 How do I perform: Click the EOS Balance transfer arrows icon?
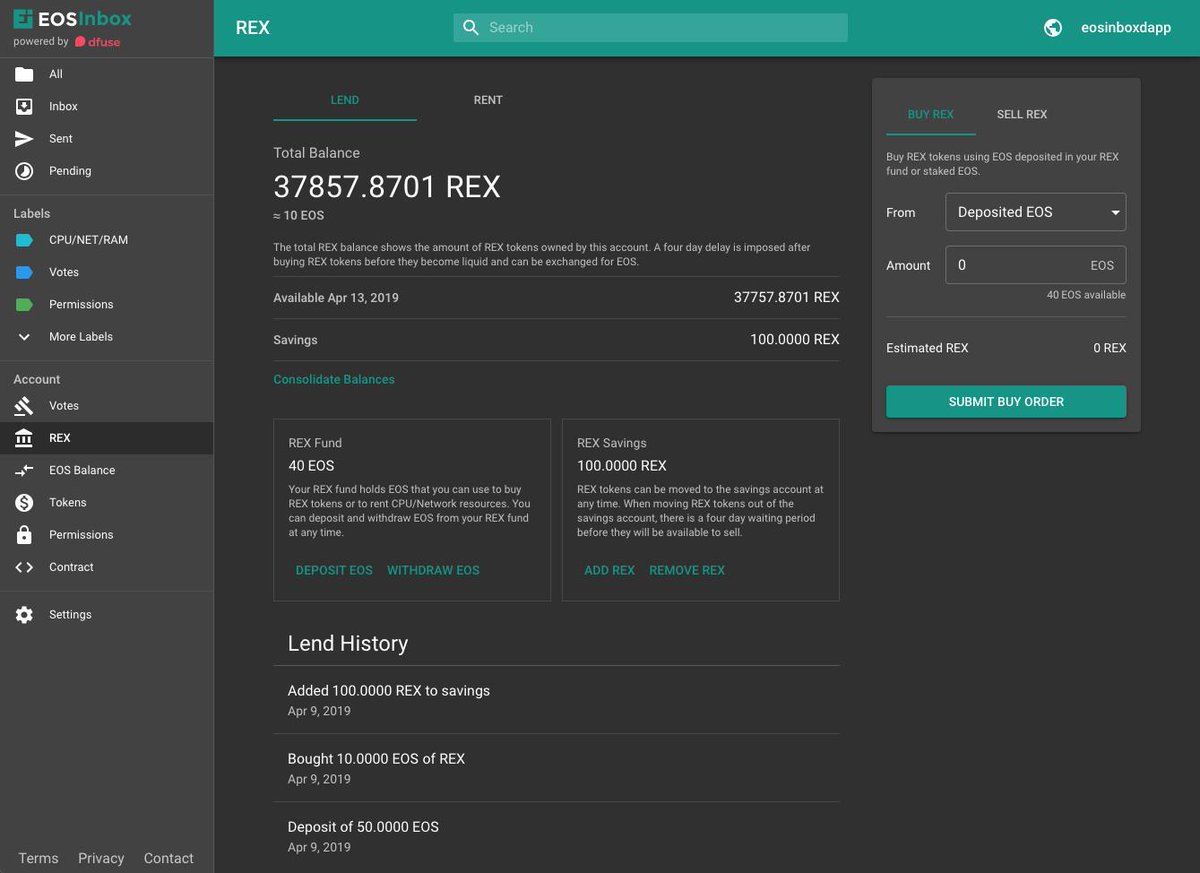tap(24, 470)
